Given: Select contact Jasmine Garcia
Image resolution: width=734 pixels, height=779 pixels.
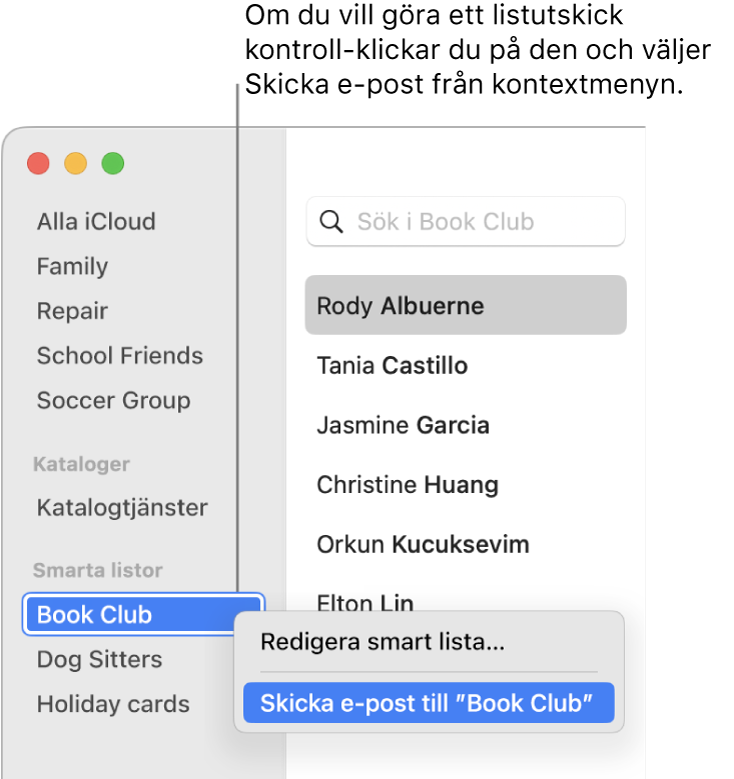Looking at the screenshot, I should click(x=403, y=426).
